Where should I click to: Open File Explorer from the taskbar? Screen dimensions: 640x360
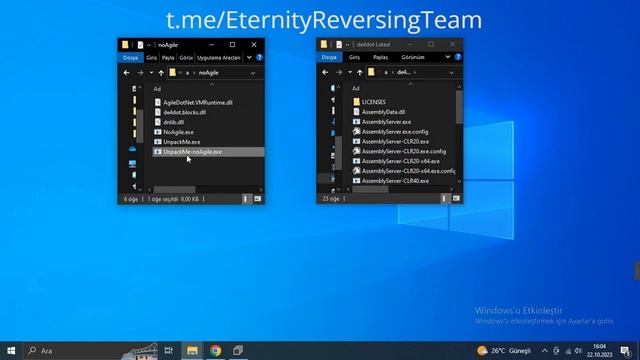pos(192,351)
